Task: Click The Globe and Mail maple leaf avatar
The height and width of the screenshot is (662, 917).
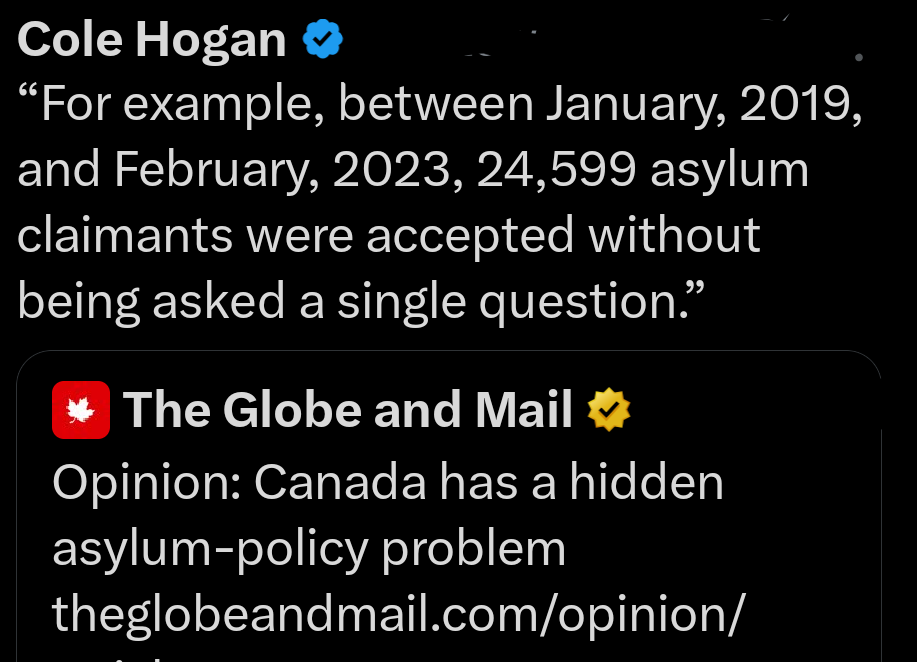Action: click(81, 409)
